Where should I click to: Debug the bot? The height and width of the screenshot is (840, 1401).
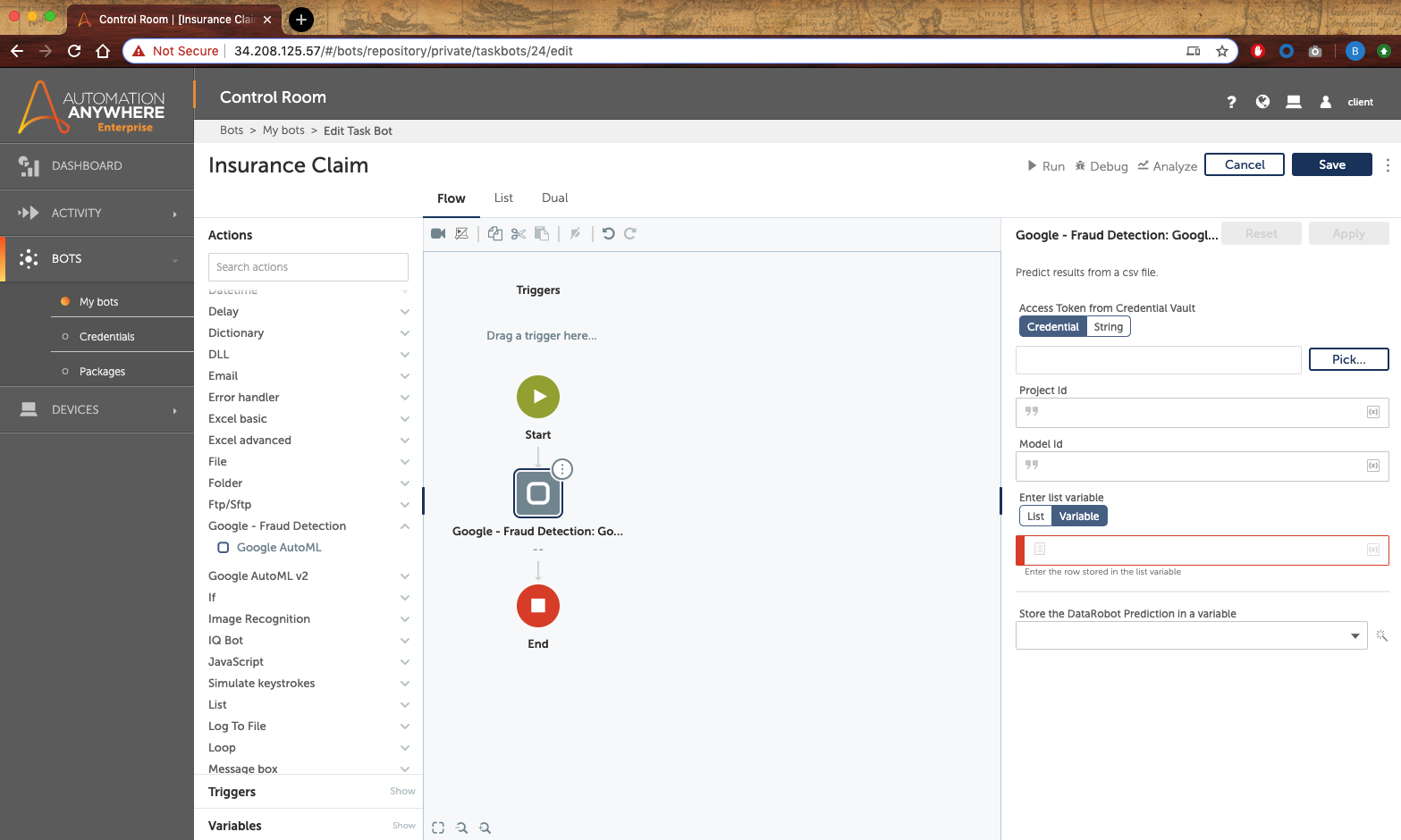click(x=1101, y=166)
